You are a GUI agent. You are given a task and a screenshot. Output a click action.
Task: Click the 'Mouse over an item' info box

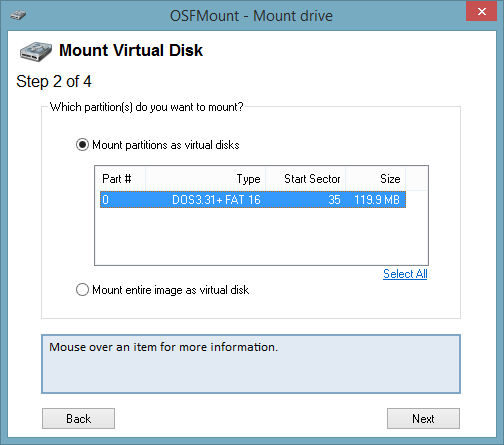pyautogui.click(x=251, y=364)
